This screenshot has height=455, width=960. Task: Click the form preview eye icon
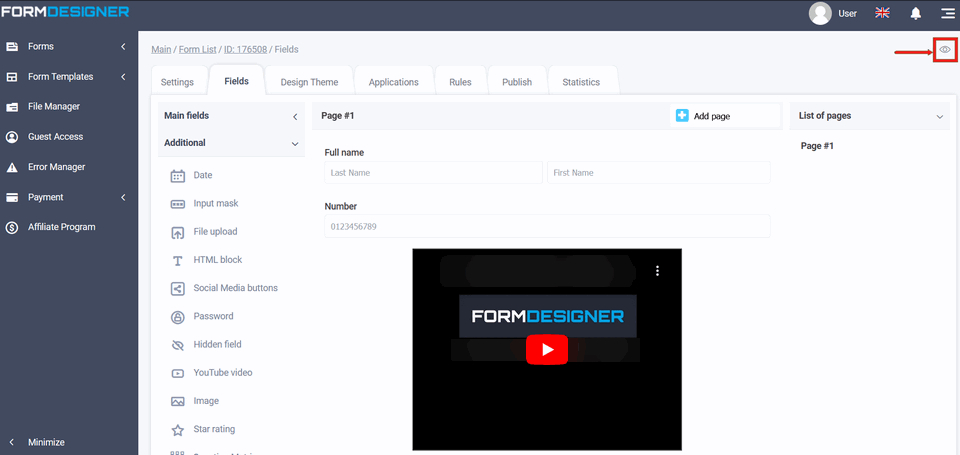pyautogui.click(x=945, y=49)
